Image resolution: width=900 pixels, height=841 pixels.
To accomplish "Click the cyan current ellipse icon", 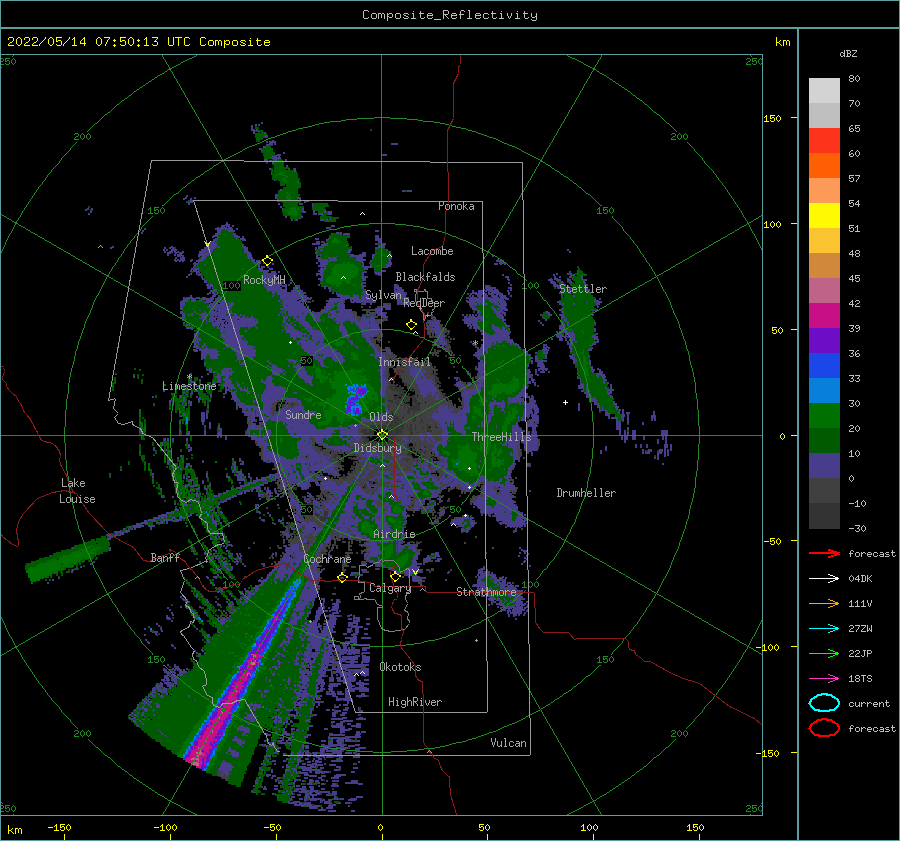I will (x=824, y=703).
